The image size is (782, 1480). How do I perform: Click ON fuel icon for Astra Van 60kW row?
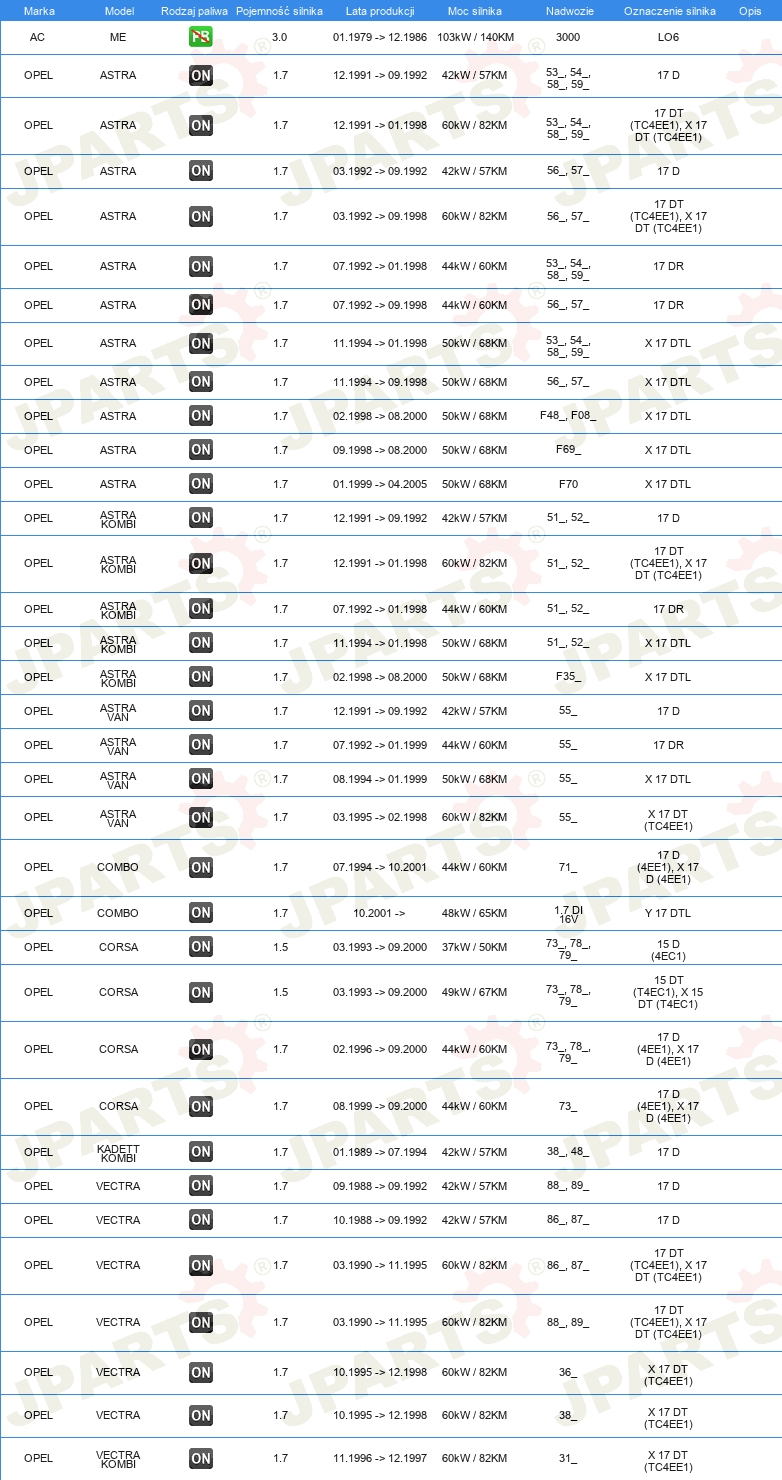(201, 818)
